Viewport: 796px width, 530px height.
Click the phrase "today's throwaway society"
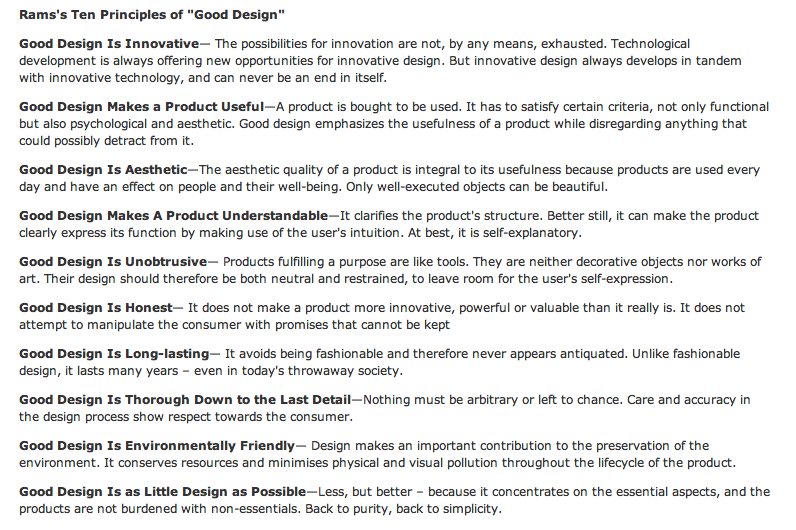click(320, 371)
